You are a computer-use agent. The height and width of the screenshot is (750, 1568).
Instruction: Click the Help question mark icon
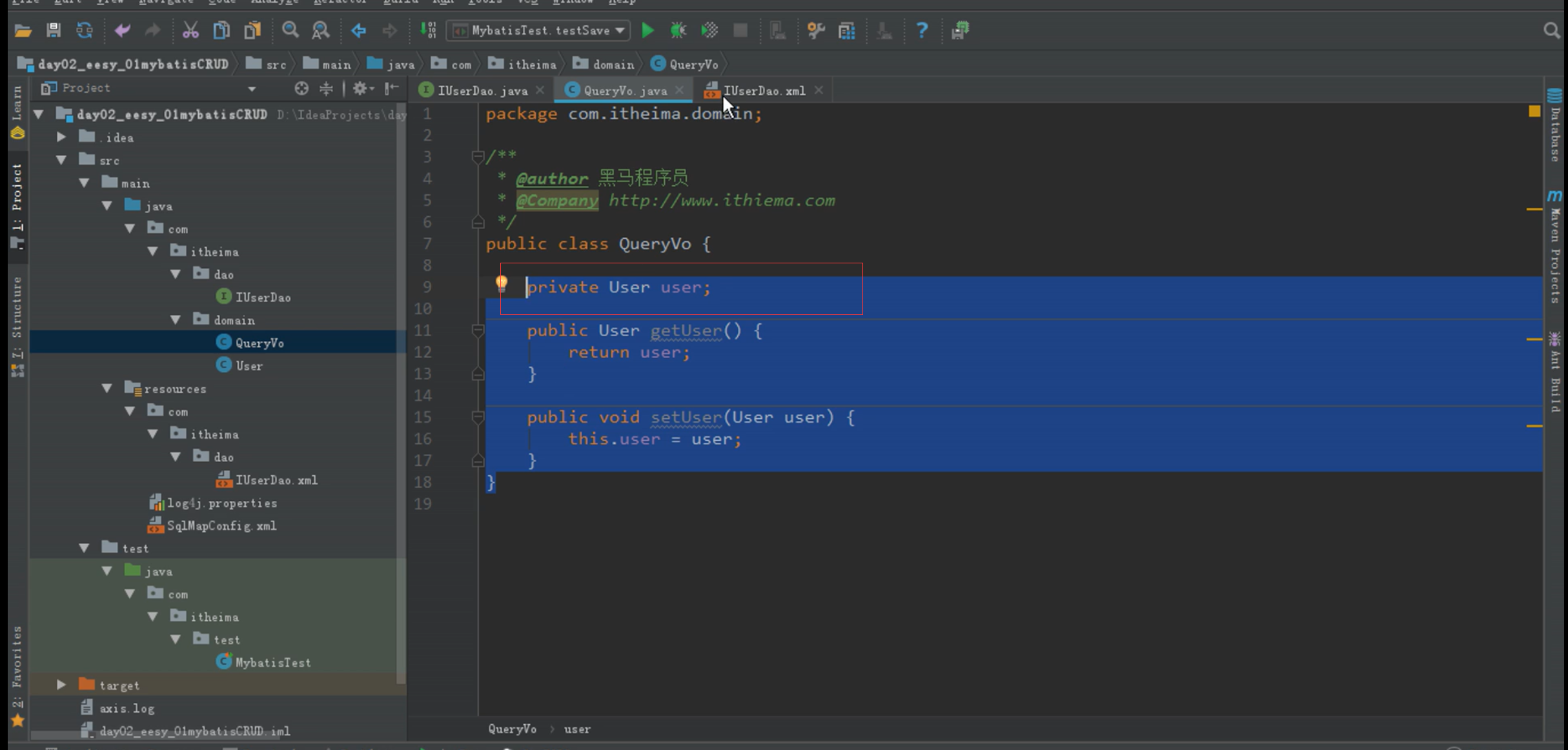point(922,30)
